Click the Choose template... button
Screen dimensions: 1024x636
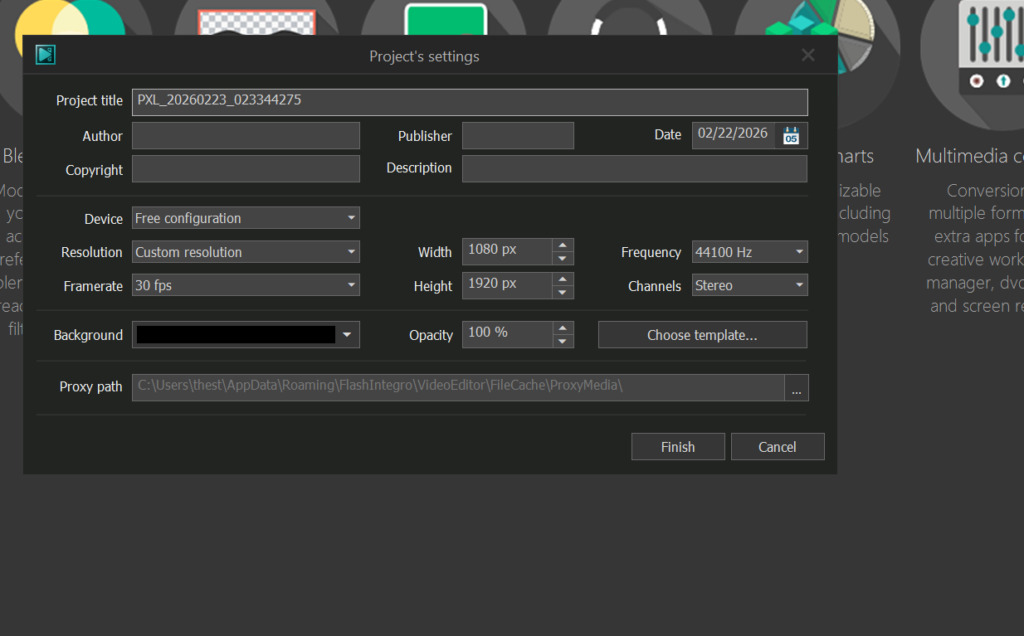[x=702, y=335]
